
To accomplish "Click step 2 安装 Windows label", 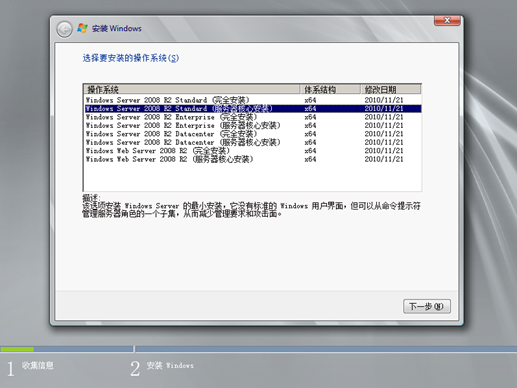I will pyautogui.click(x=170, y=365).
